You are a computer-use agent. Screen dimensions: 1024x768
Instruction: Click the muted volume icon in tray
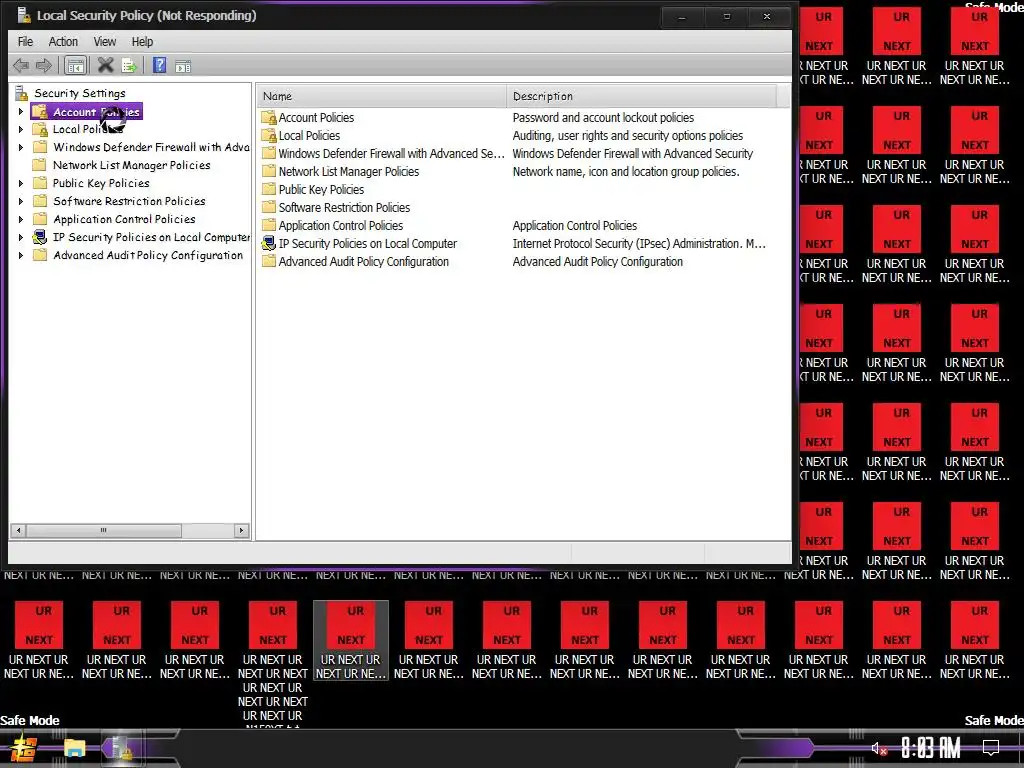[x=879, y=748]
